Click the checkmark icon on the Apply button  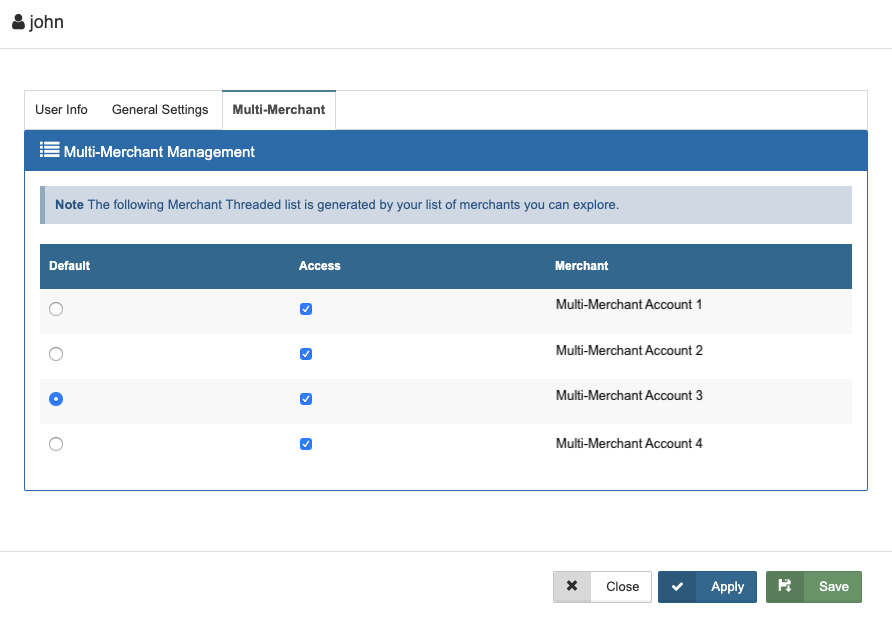(679, 587)
